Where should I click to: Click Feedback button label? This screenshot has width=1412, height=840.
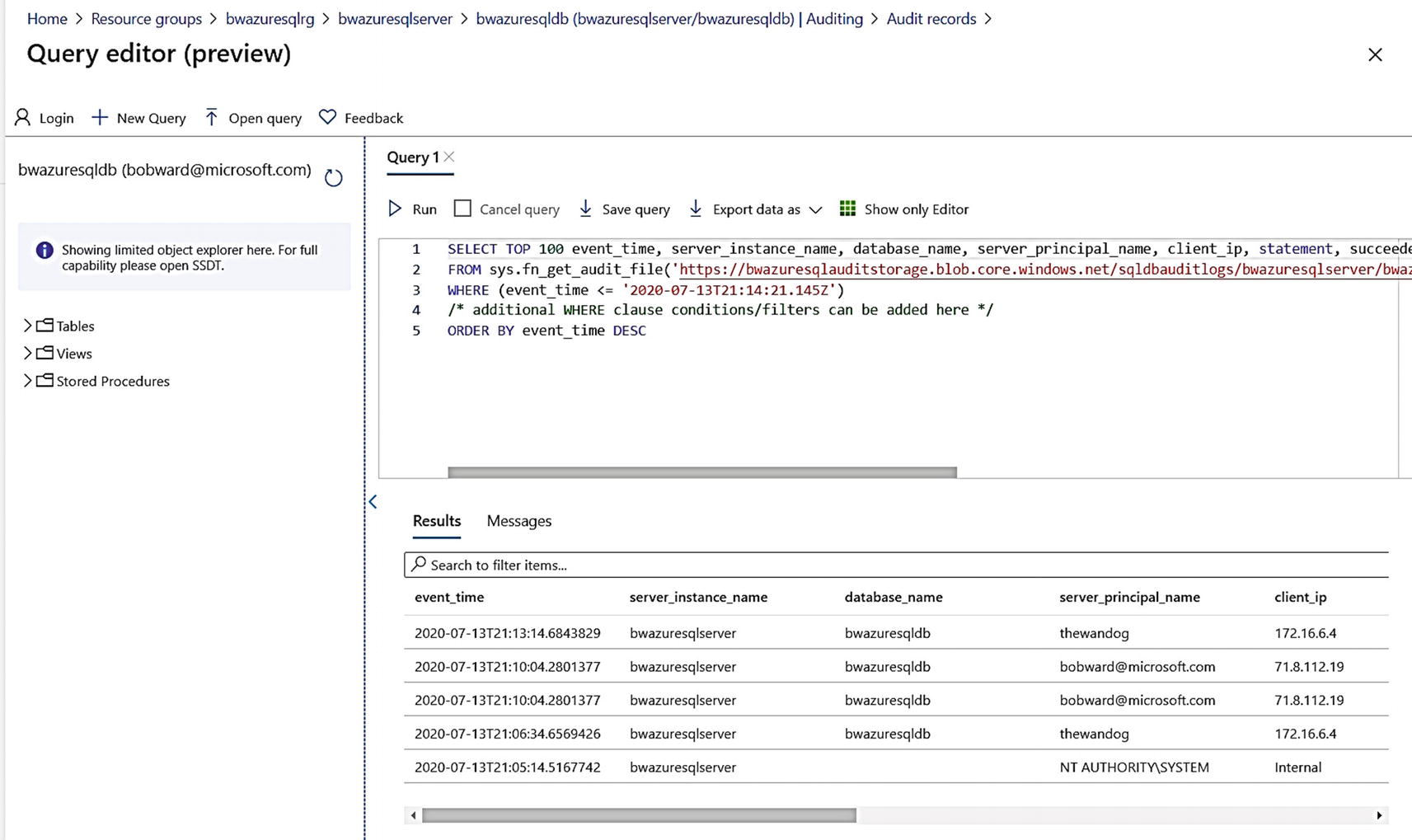coord(374,118)
